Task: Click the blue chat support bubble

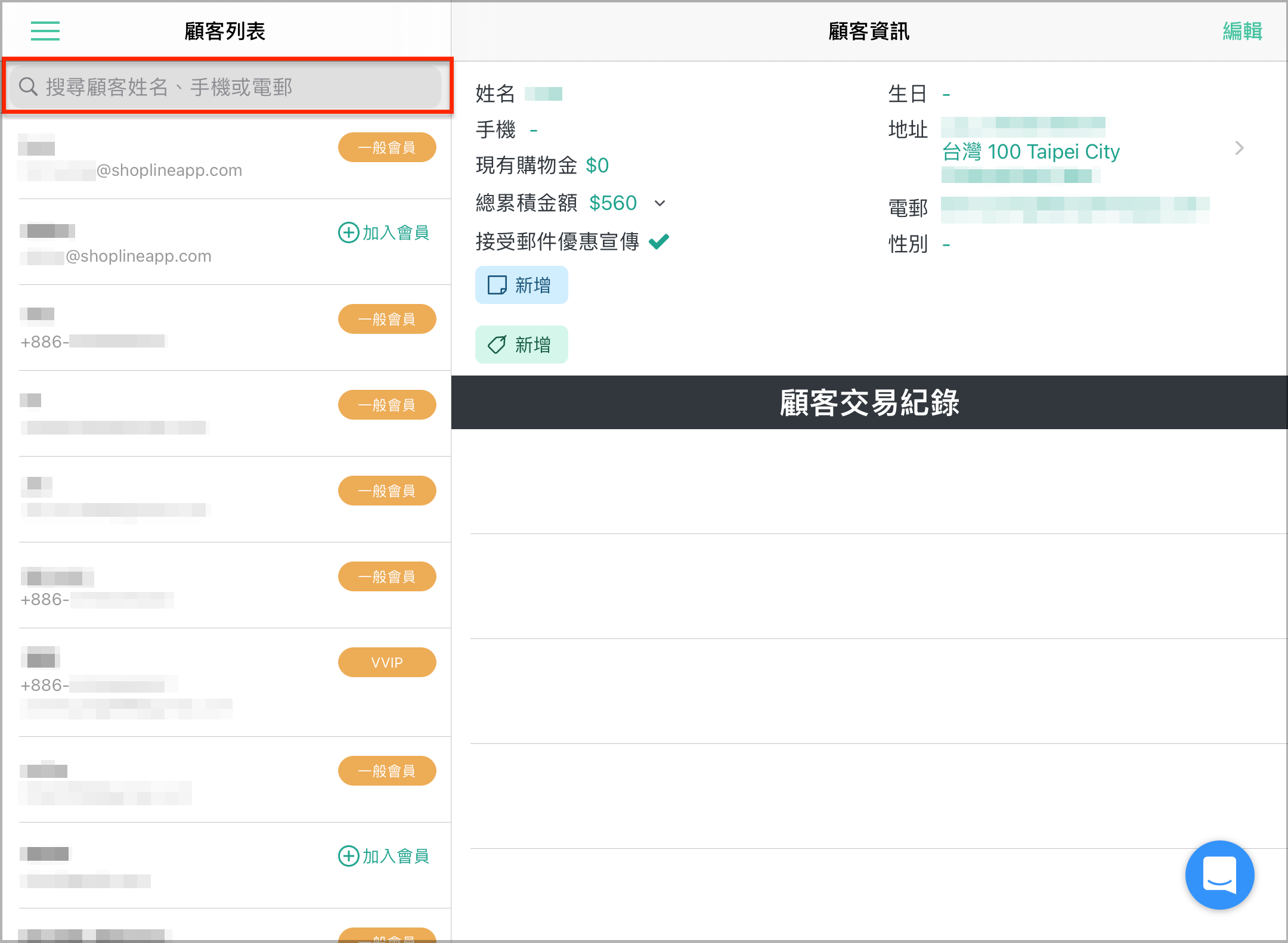Action: coord(1219,874)
